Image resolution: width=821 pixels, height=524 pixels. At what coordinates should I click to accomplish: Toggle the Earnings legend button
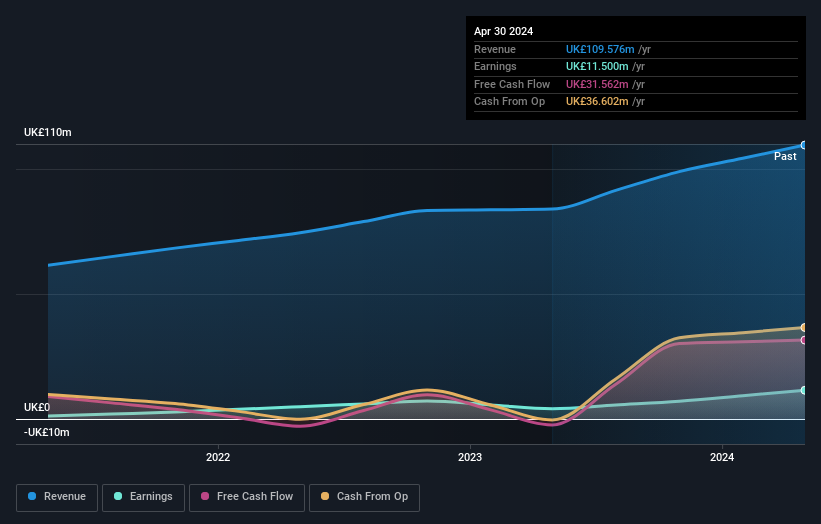click(143, 497)
